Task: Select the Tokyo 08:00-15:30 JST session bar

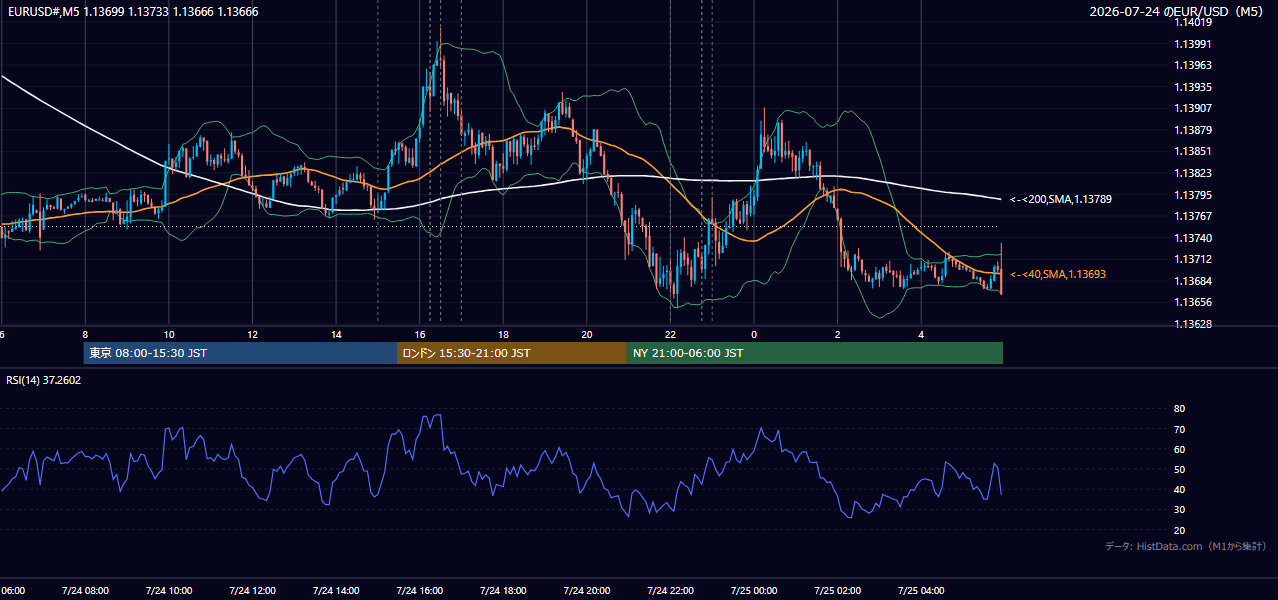Action: point(240,353)
